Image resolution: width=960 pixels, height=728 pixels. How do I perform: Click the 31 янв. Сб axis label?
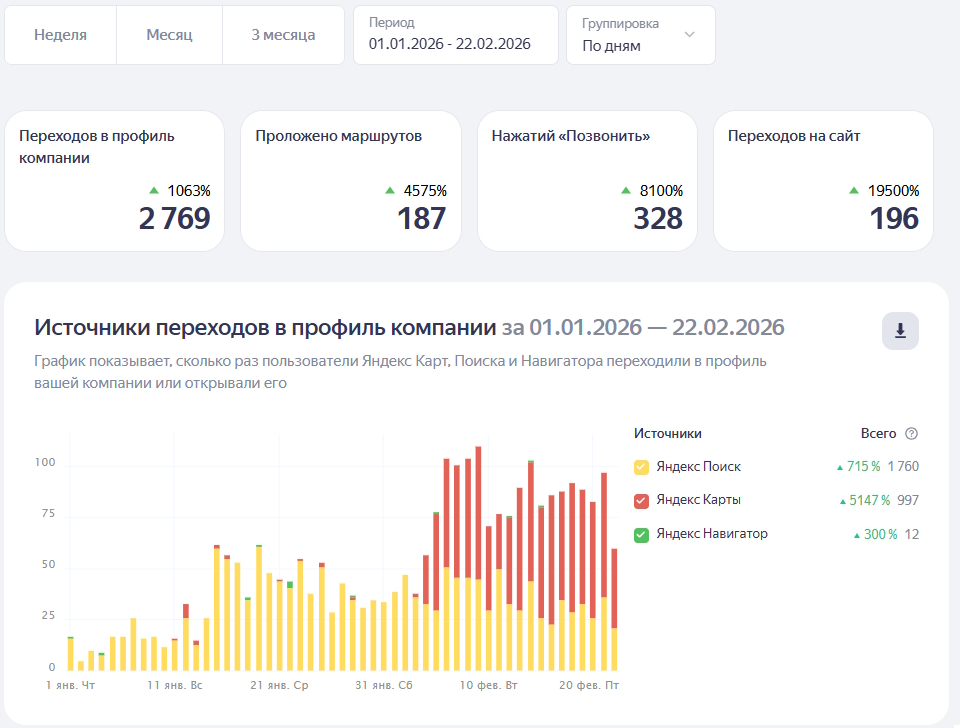[x=384, y=685]
